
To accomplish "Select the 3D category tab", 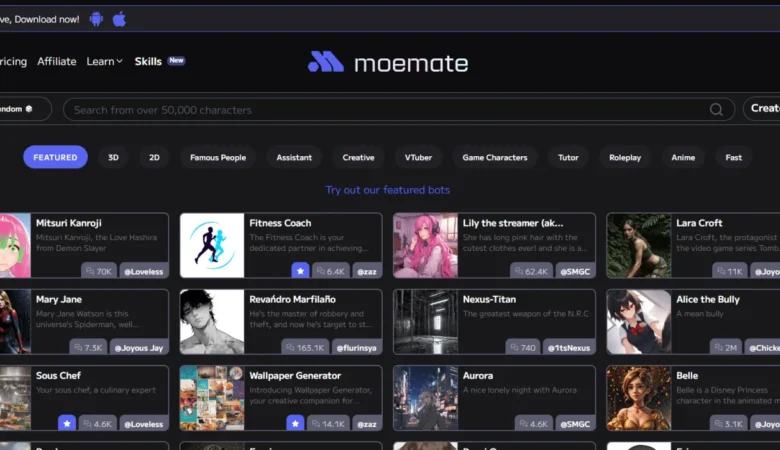I will tap(113, 157).
